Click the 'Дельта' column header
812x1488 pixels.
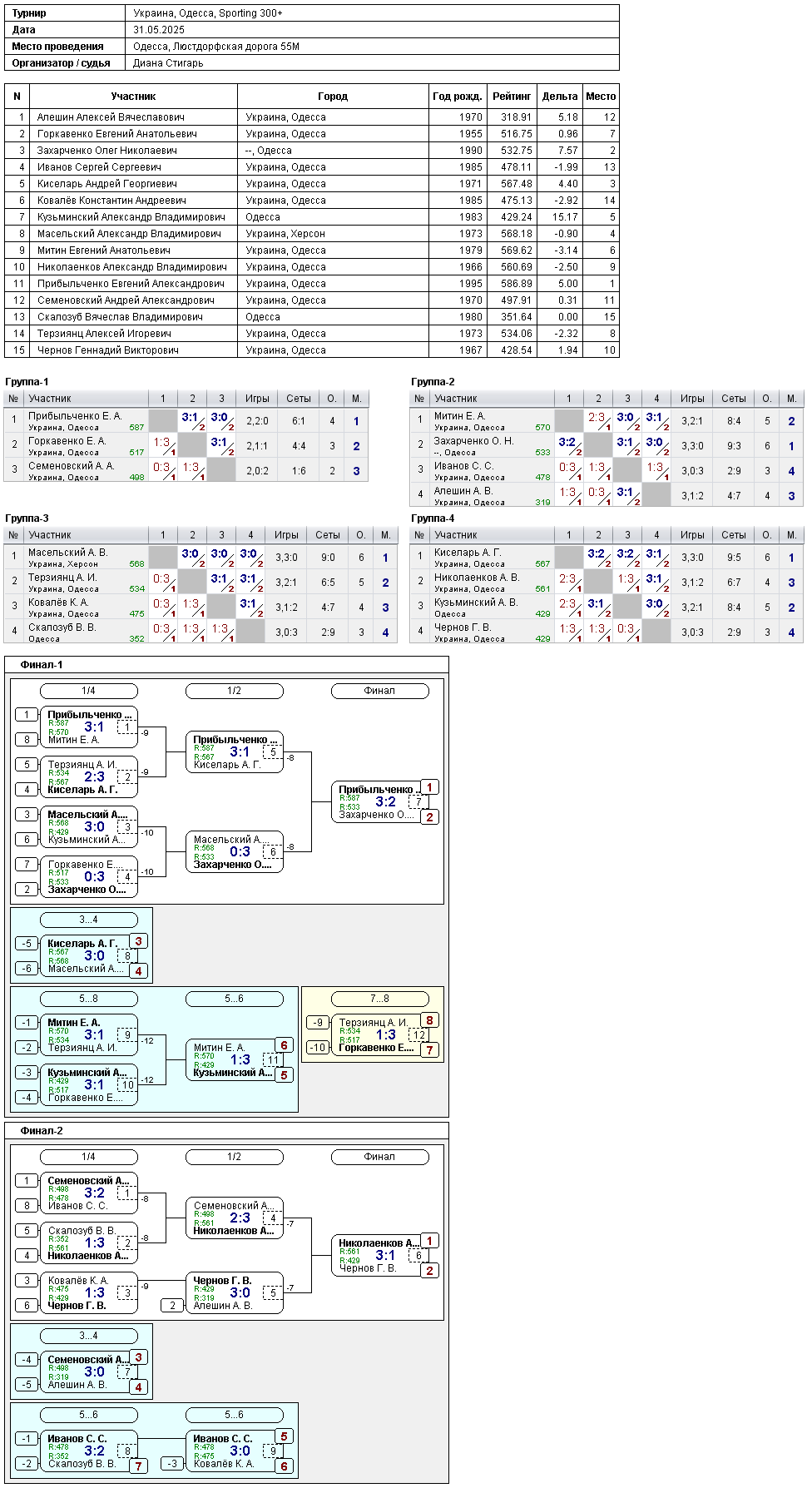[560, 97]
